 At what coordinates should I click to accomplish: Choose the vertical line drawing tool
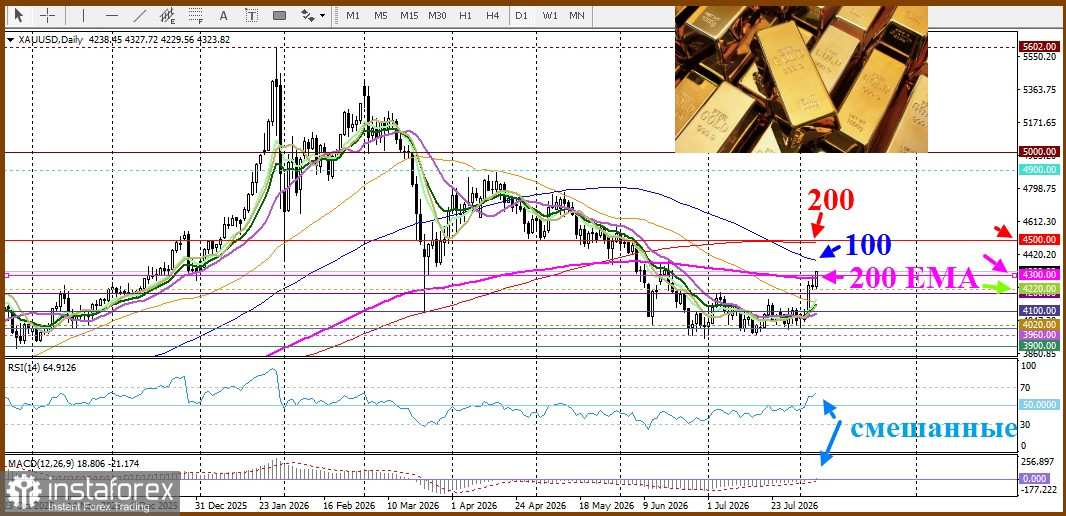tap(84, 15)
